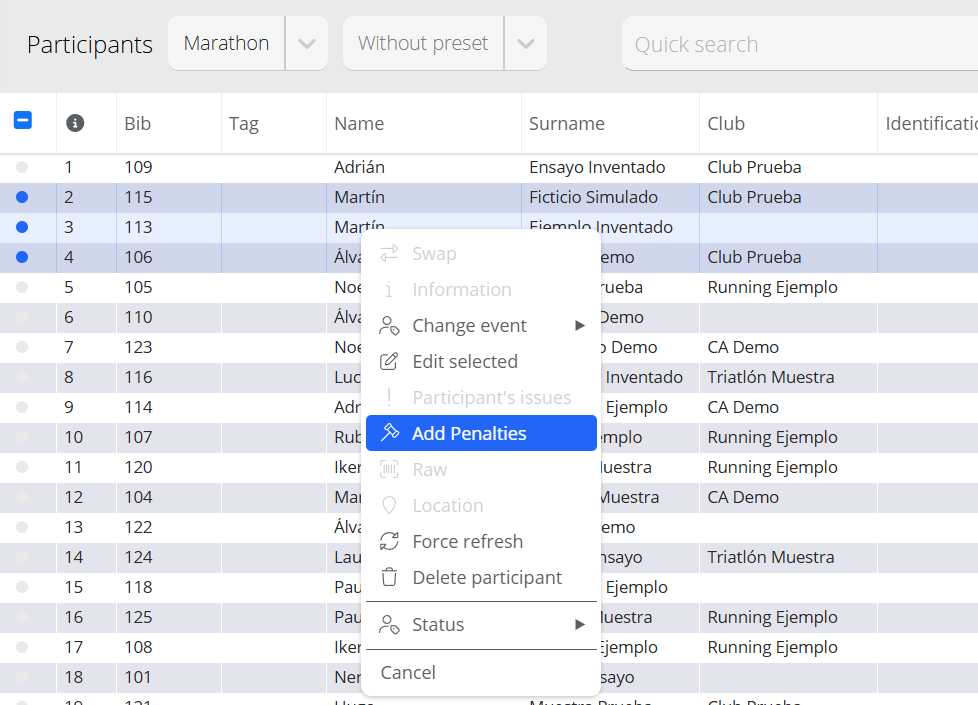Click CA Demo club in row 12
This screenshot has width=978, height=705.
tap(743, 497)
